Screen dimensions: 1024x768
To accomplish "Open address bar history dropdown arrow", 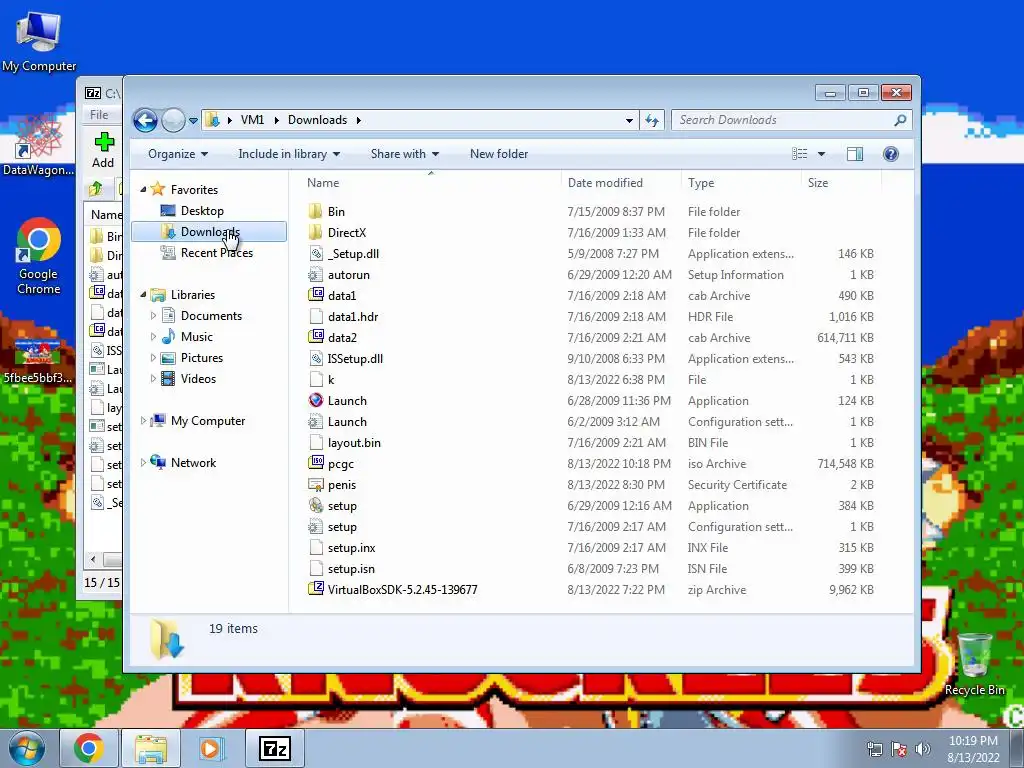I will (629, 120).
